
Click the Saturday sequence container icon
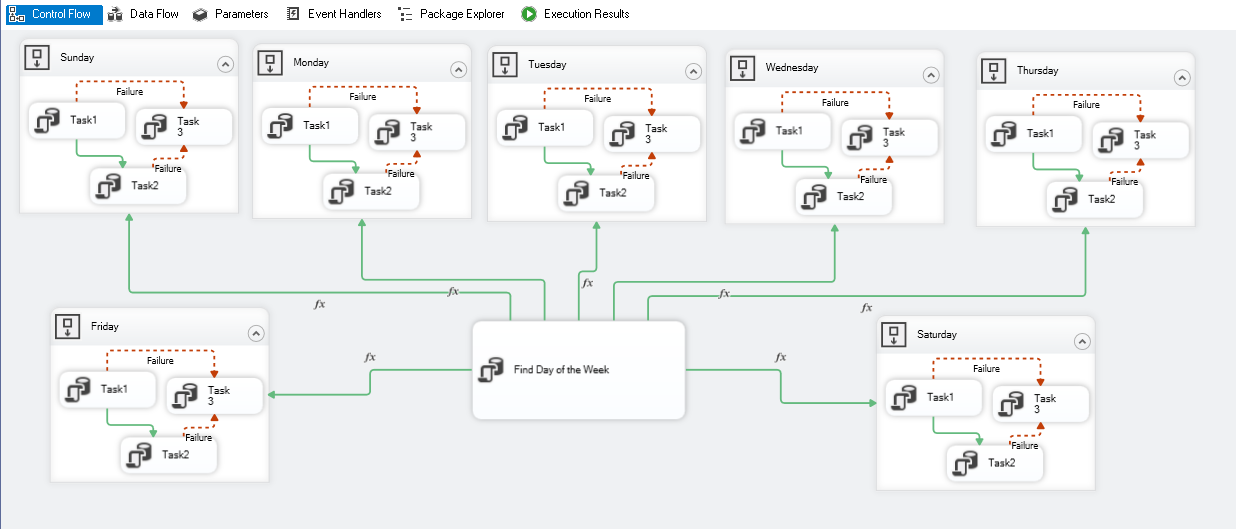pos(894,334)
